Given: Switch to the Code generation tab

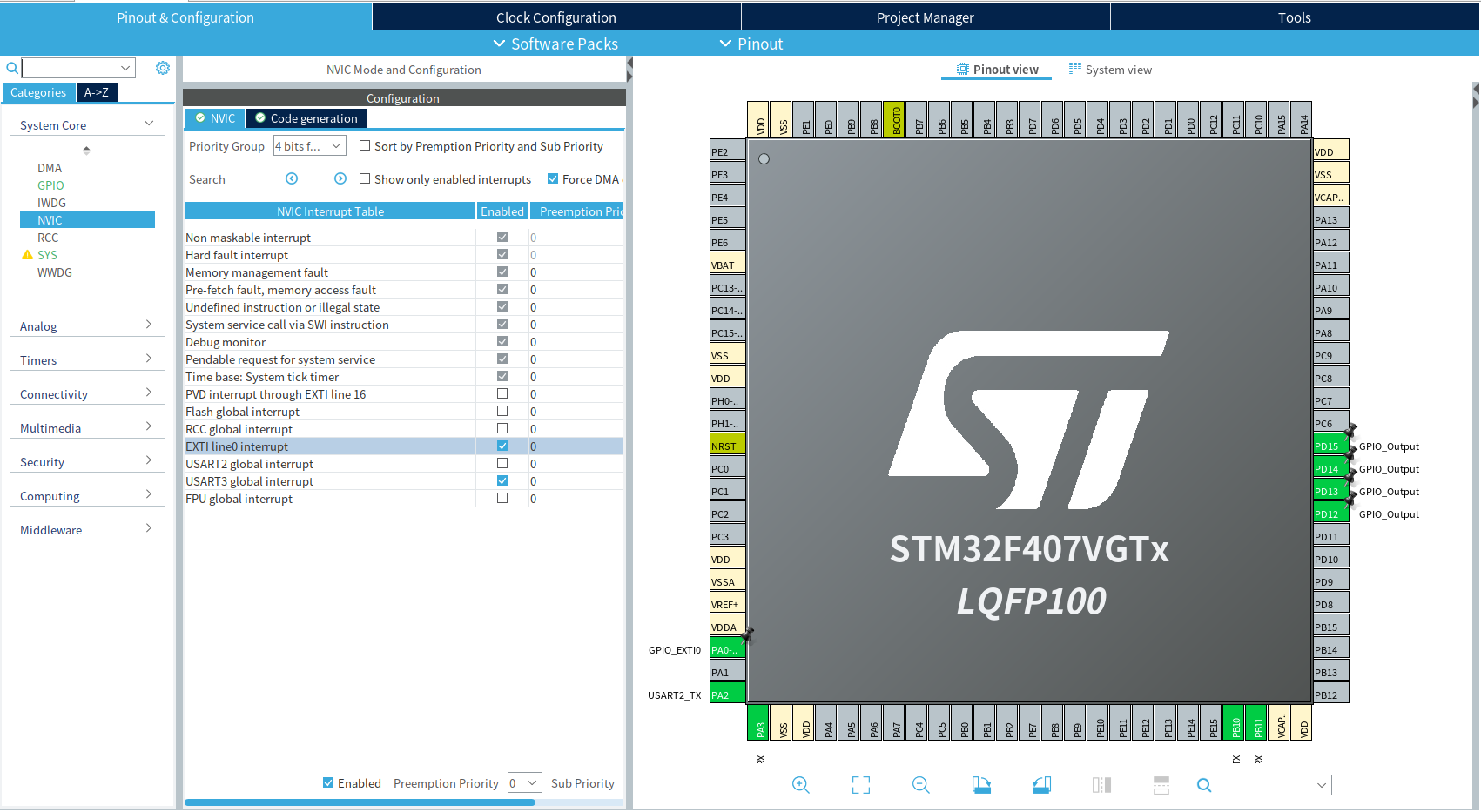Looking at the screenshot, I should click(306, 118).
